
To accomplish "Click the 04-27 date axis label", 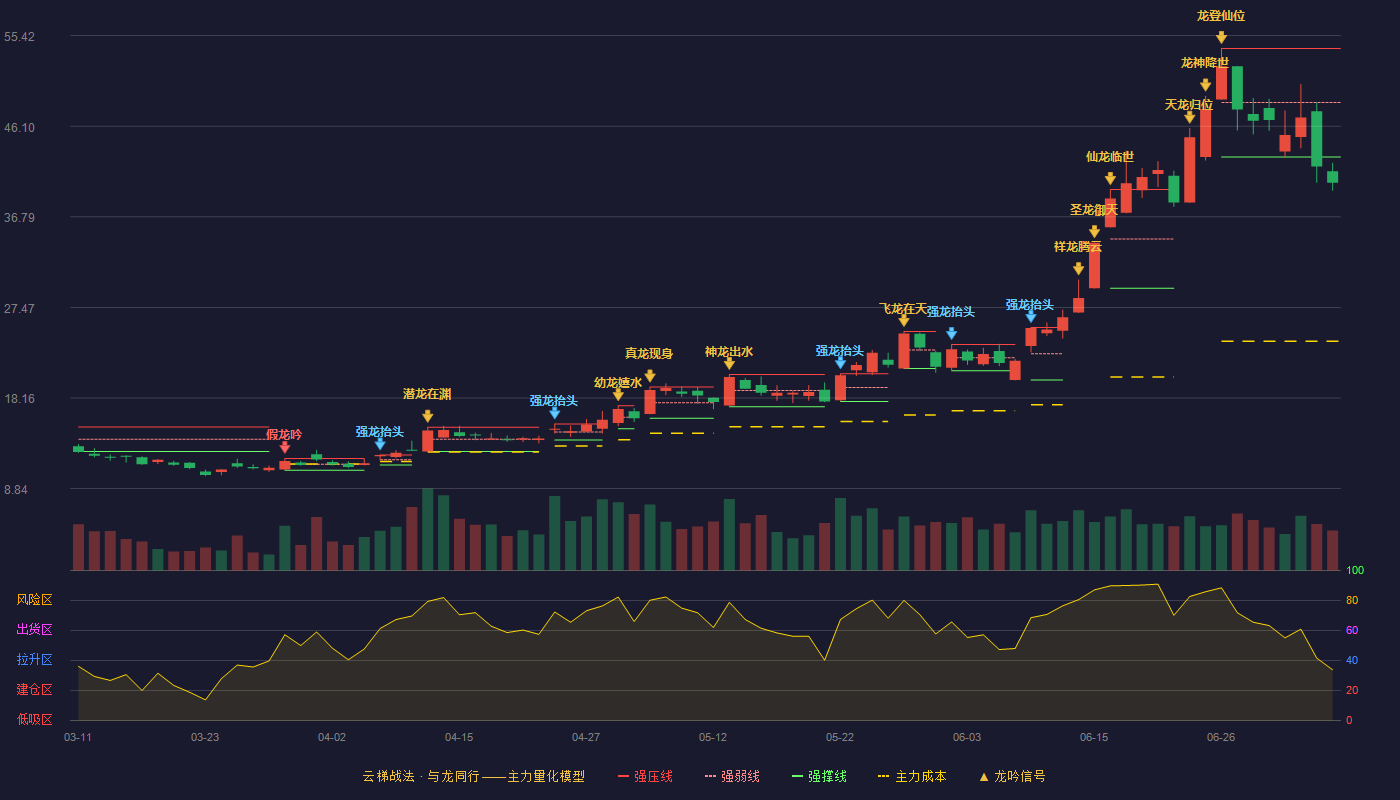I will (x=586, y=737).
